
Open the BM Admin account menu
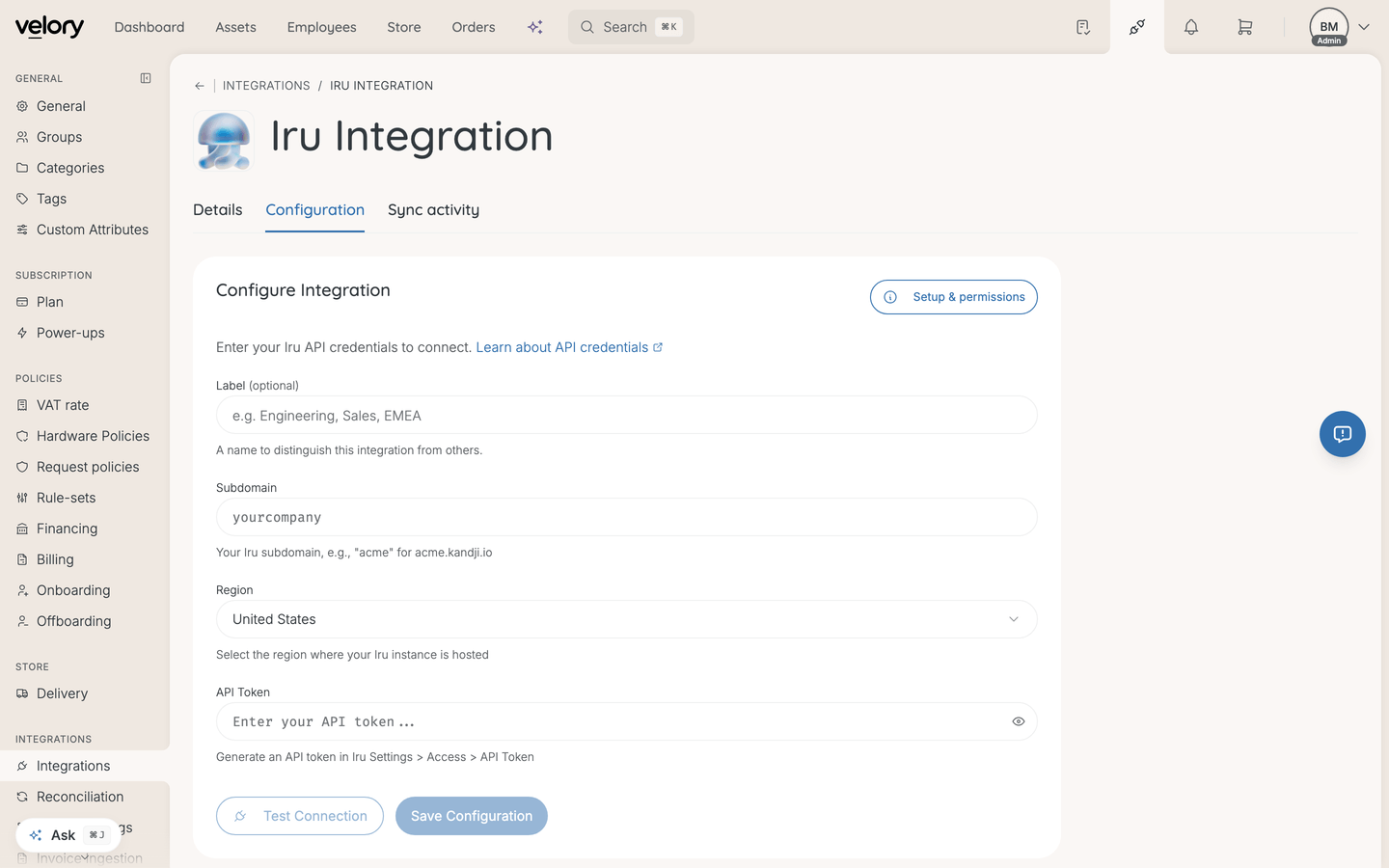(x=1339, y=27)
